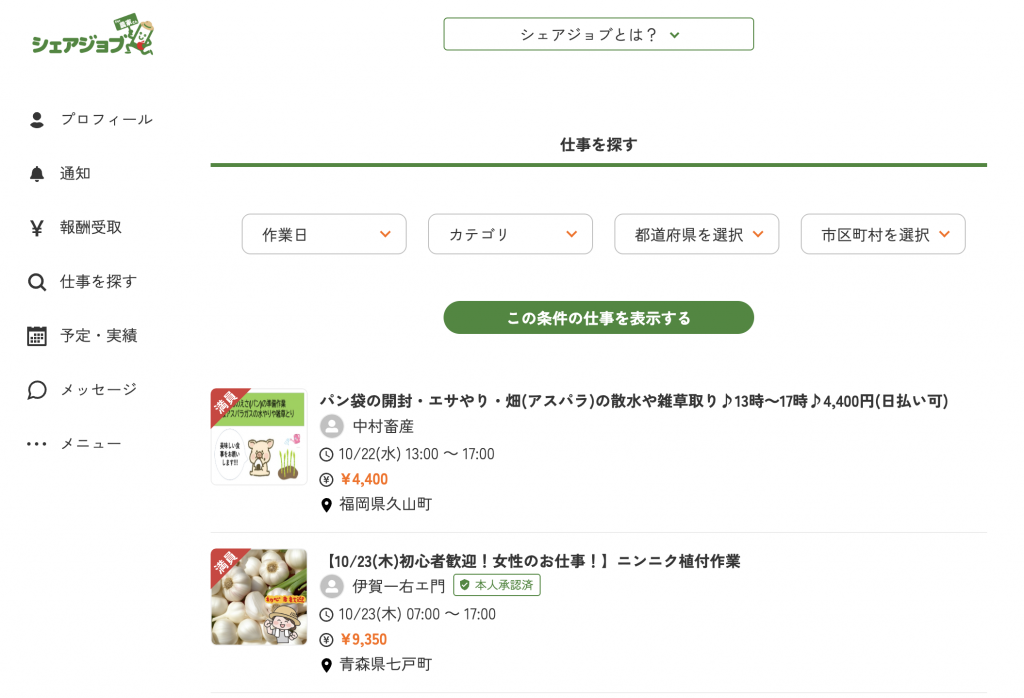
Task: Click the 中村畜産 user avatar
Action: pyautogui.click(x=332, y=427)
